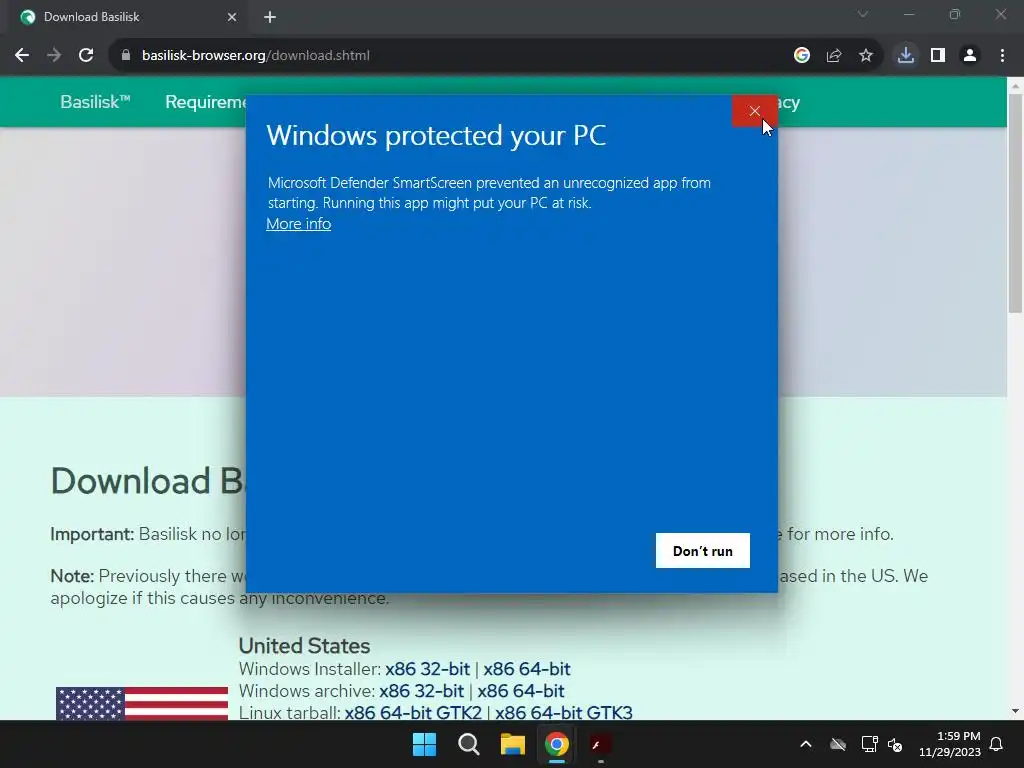The height and width of the screenshot is (768, 1024).
Task: Close the SmartScreen dialog with the X
Action: pyautogui.click(x=754, y=111)
